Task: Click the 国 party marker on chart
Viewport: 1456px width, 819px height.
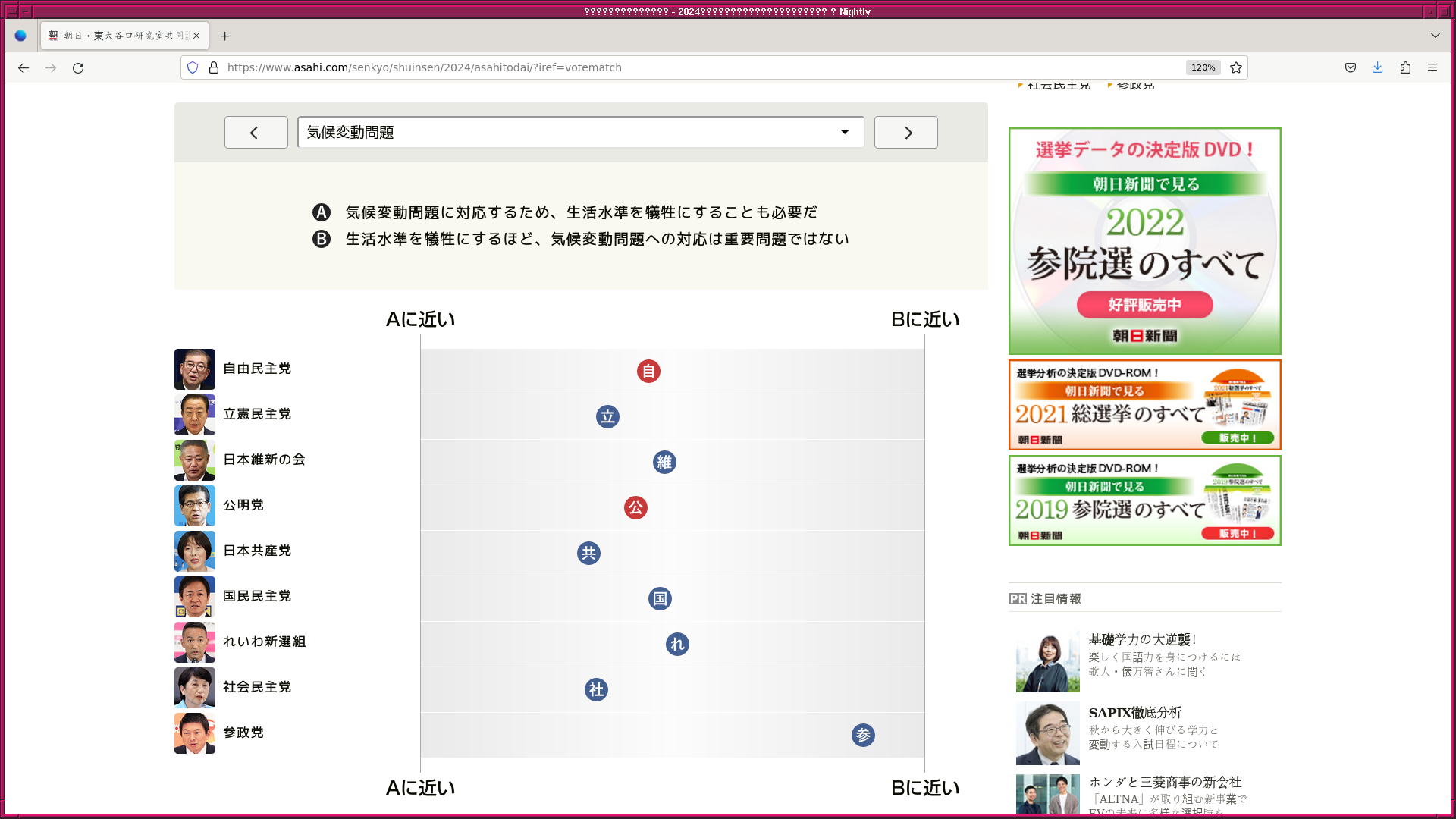Action: coord(660,599)
